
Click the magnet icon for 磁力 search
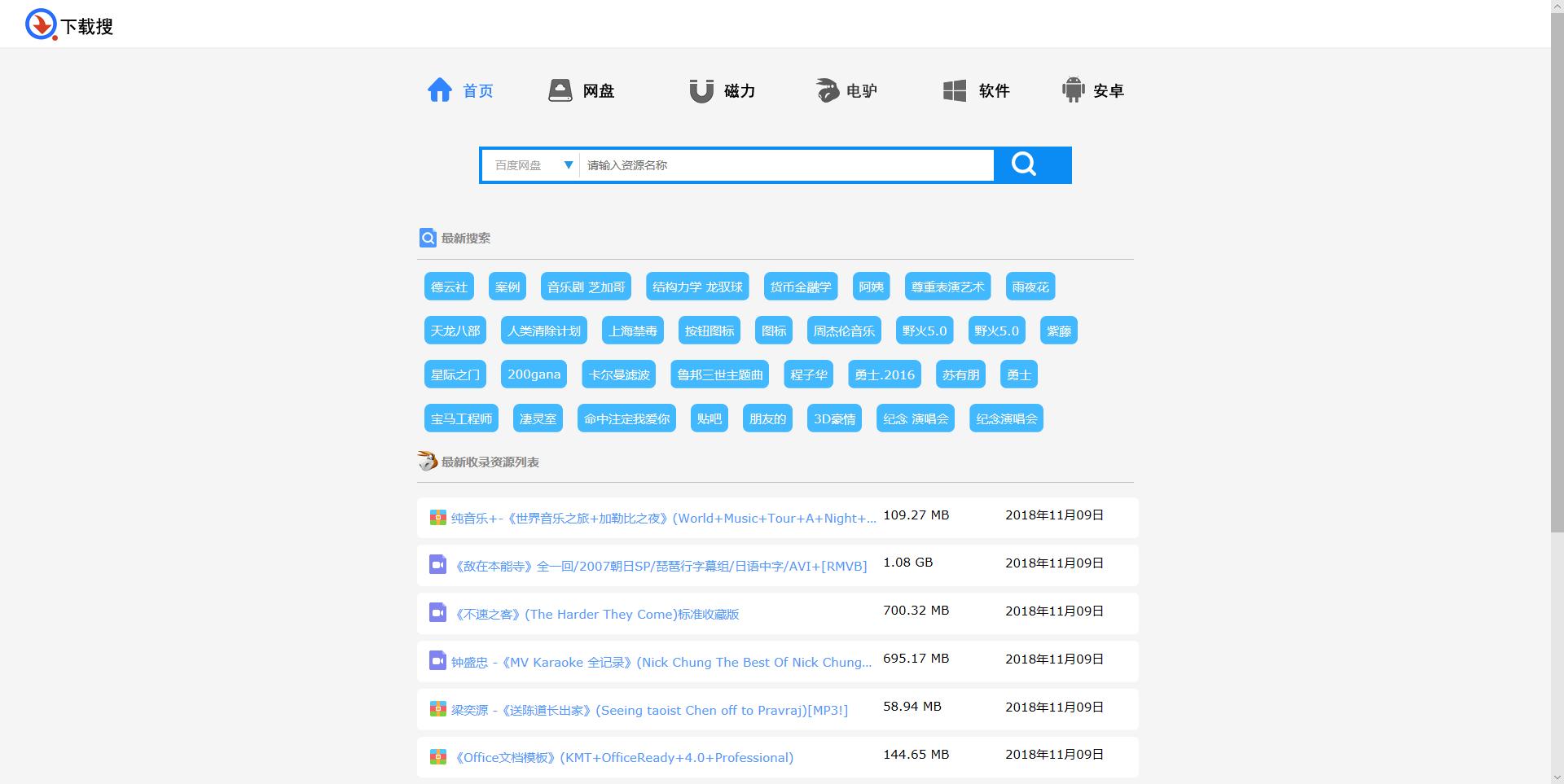[x=701, y=90]
